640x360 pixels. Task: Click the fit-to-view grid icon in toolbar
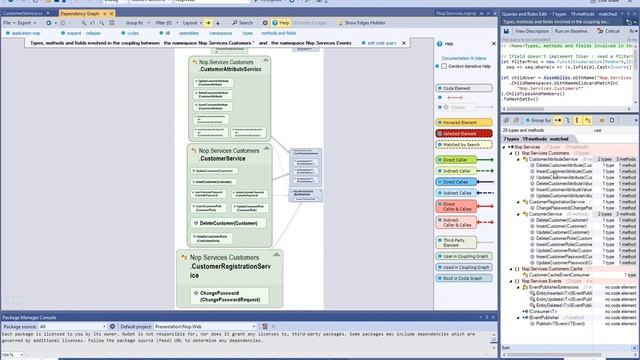point(112,23)
